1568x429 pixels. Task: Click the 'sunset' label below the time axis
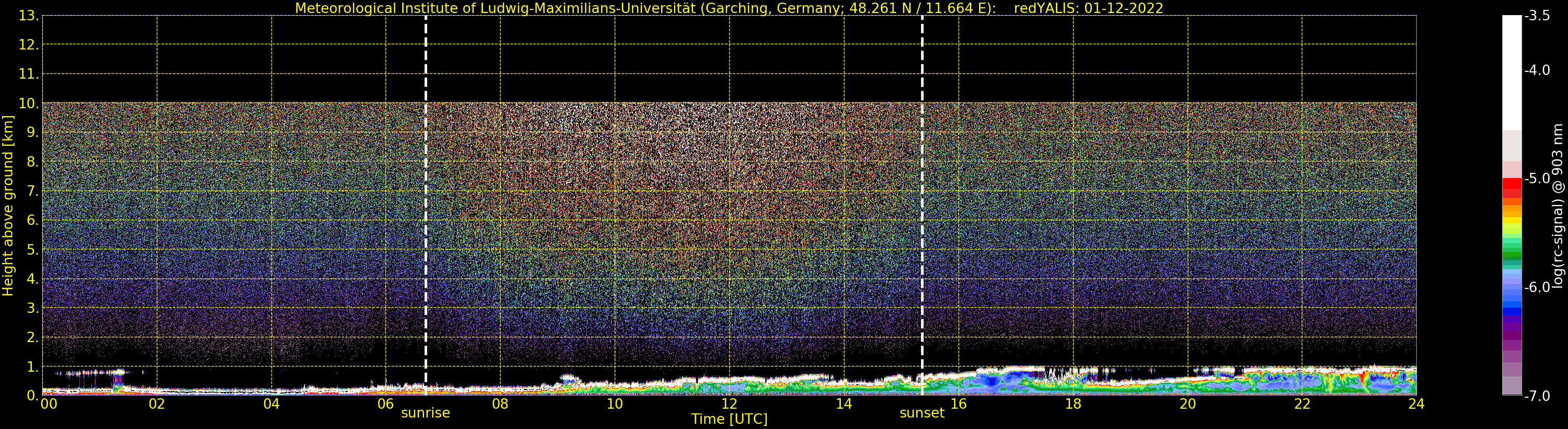point(922,412)
